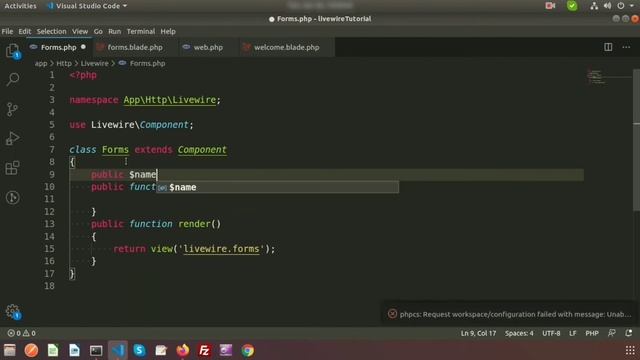
Task: Open the text editor notepad in dock
Action: (x=161, y=350)
